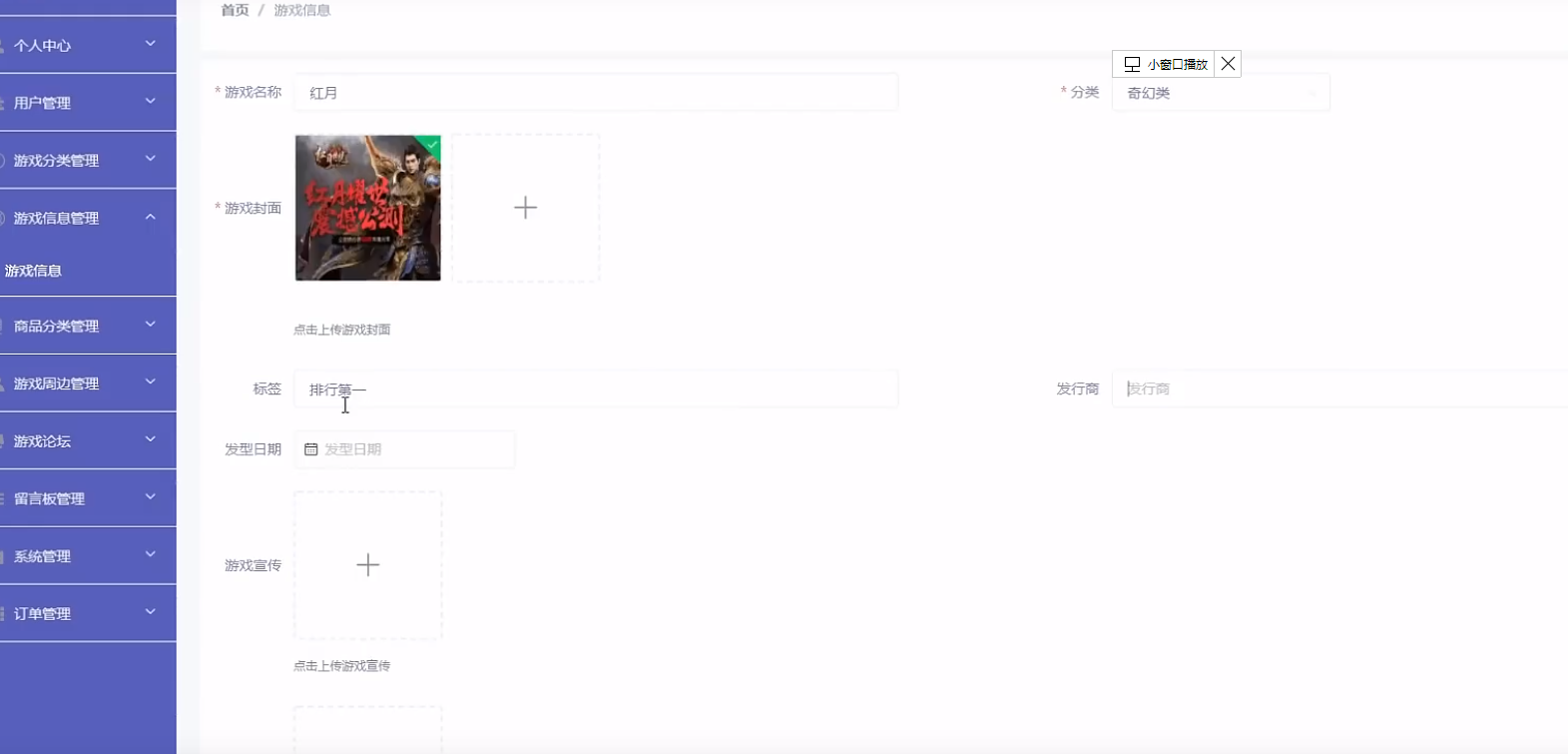1568x754 pixels.
Task: Click the plus icon beside game cover
Action: (x=525, y=208)
